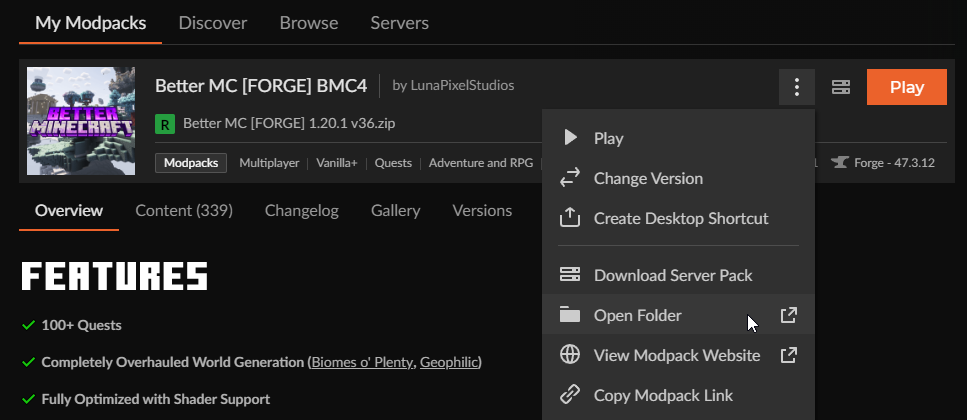
Task: Click the server pack icon beside Play
Action: pos(841,87)
